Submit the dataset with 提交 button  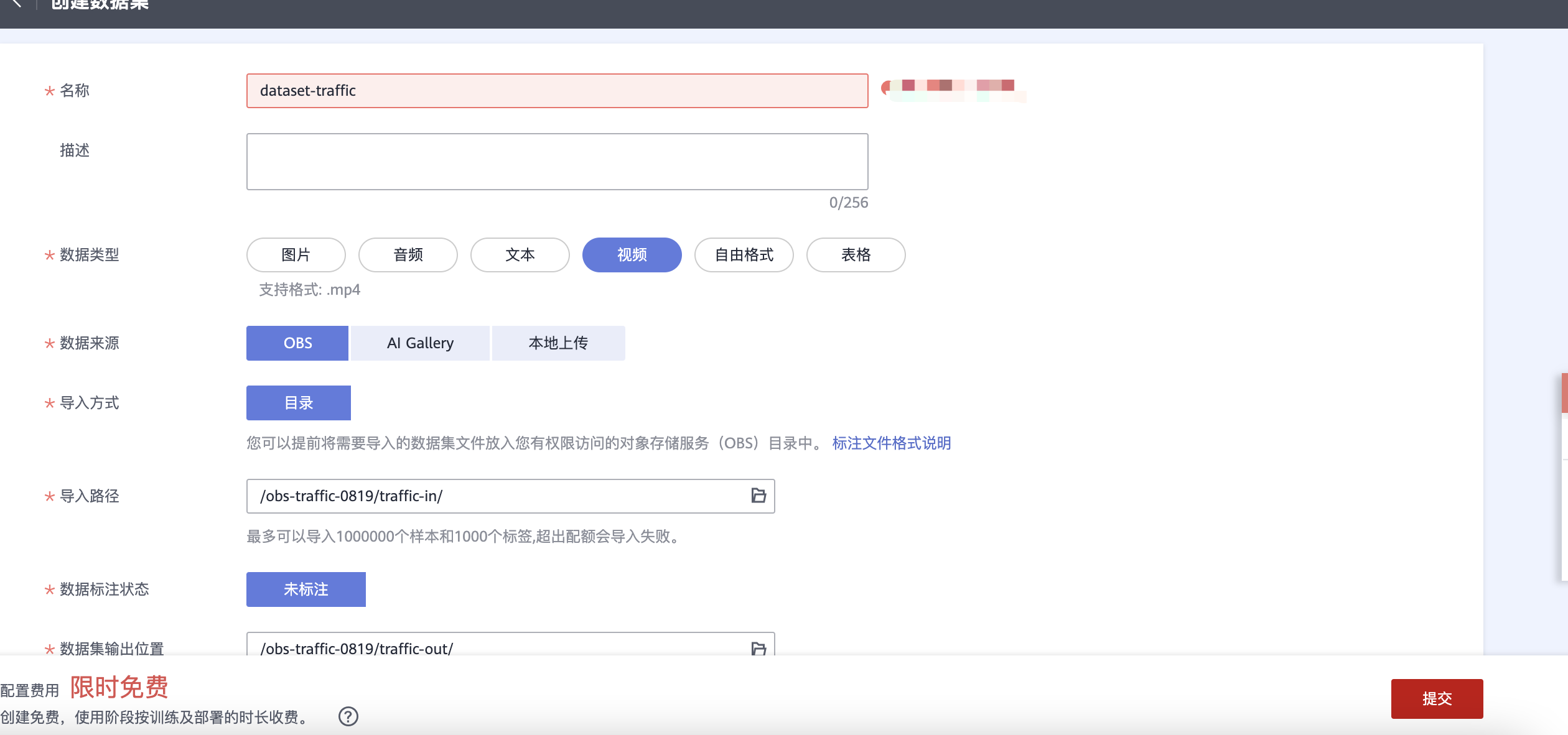1437,698
